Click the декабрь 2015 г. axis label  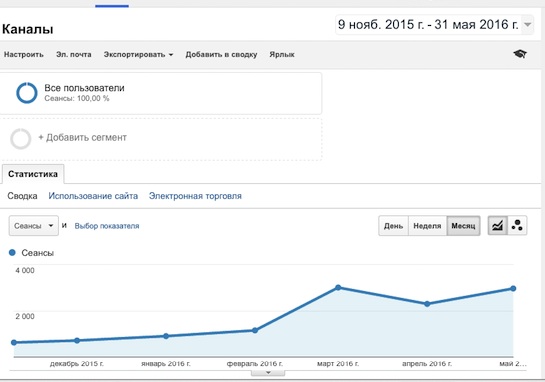pyautogui.click(x=77, y=364)
